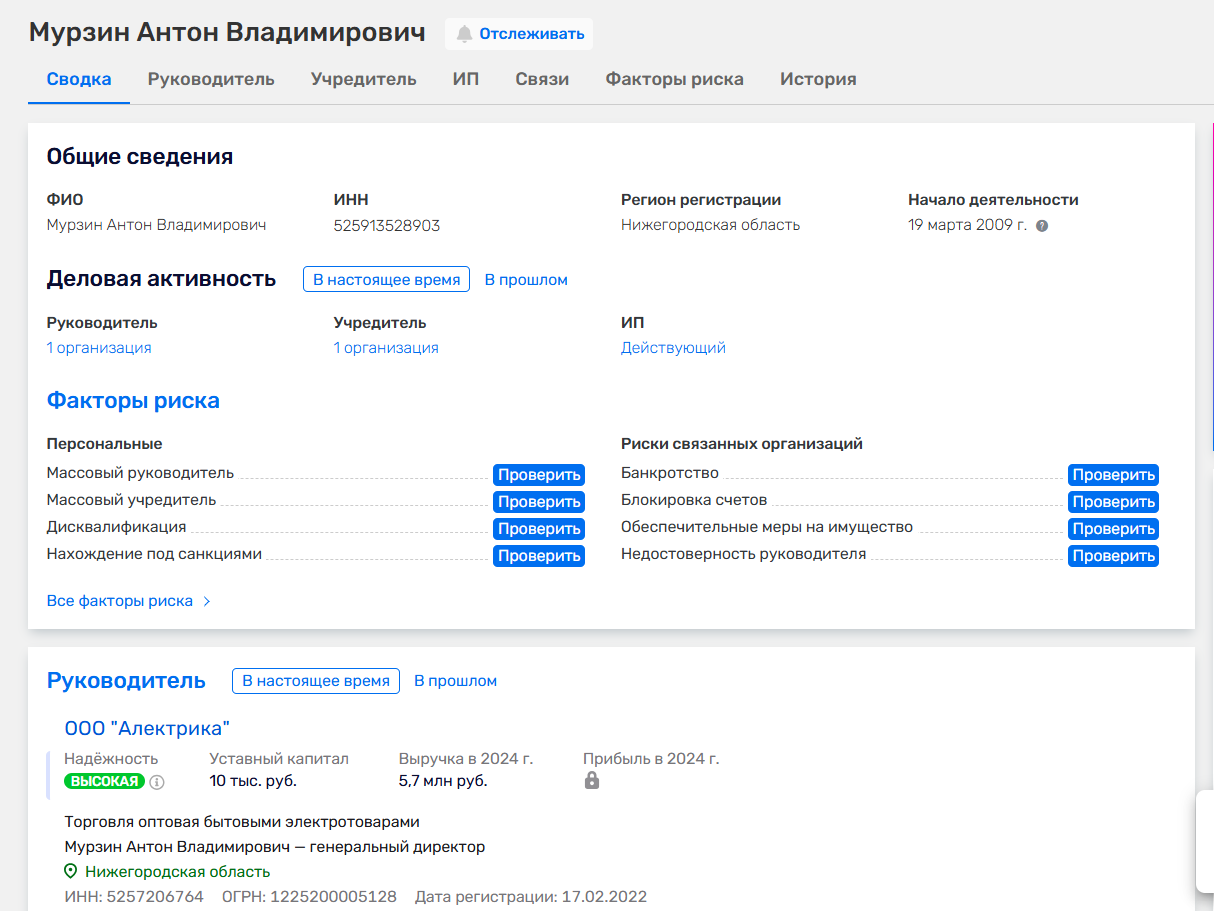Open the Факторы риска tab
Screen dimensions: 1214x911
tap(674, 79)
